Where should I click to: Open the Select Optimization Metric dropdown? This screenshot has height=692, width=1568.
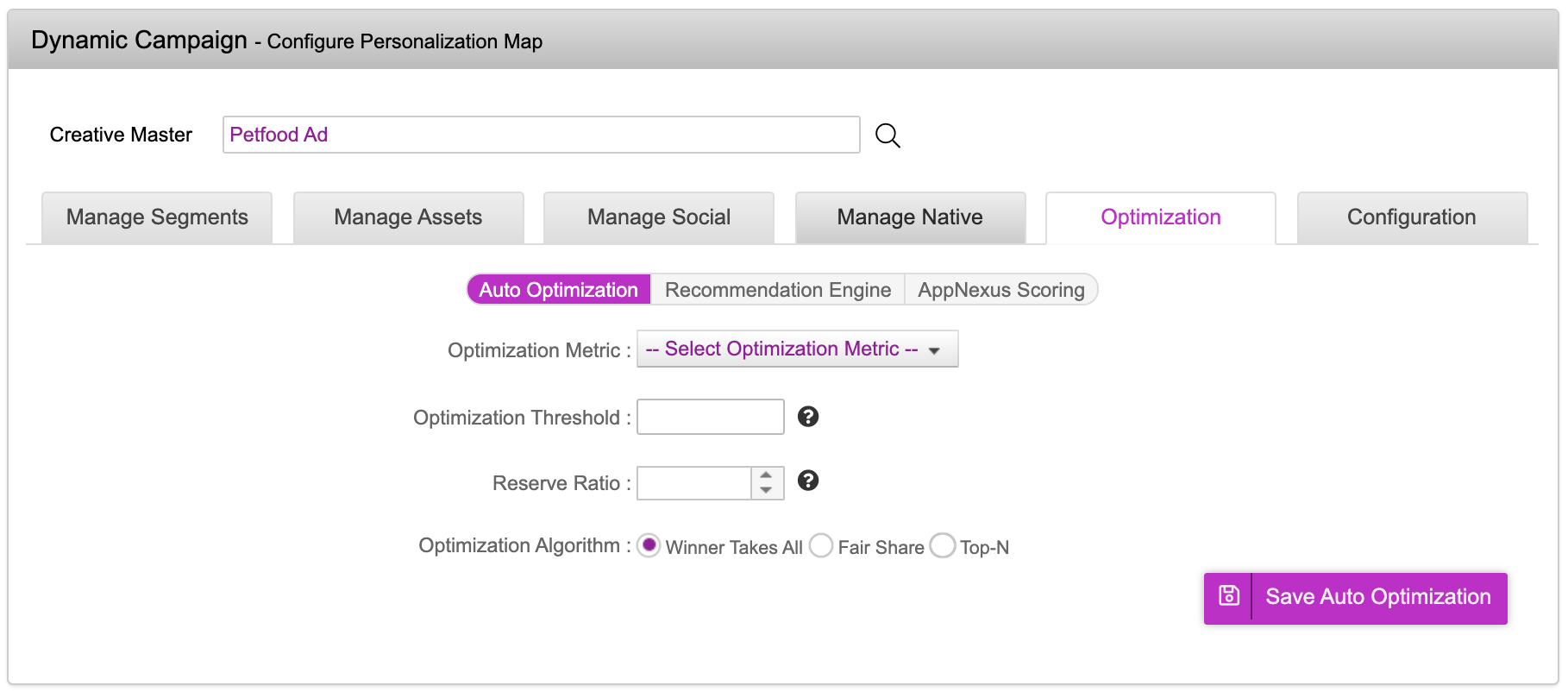797,349
